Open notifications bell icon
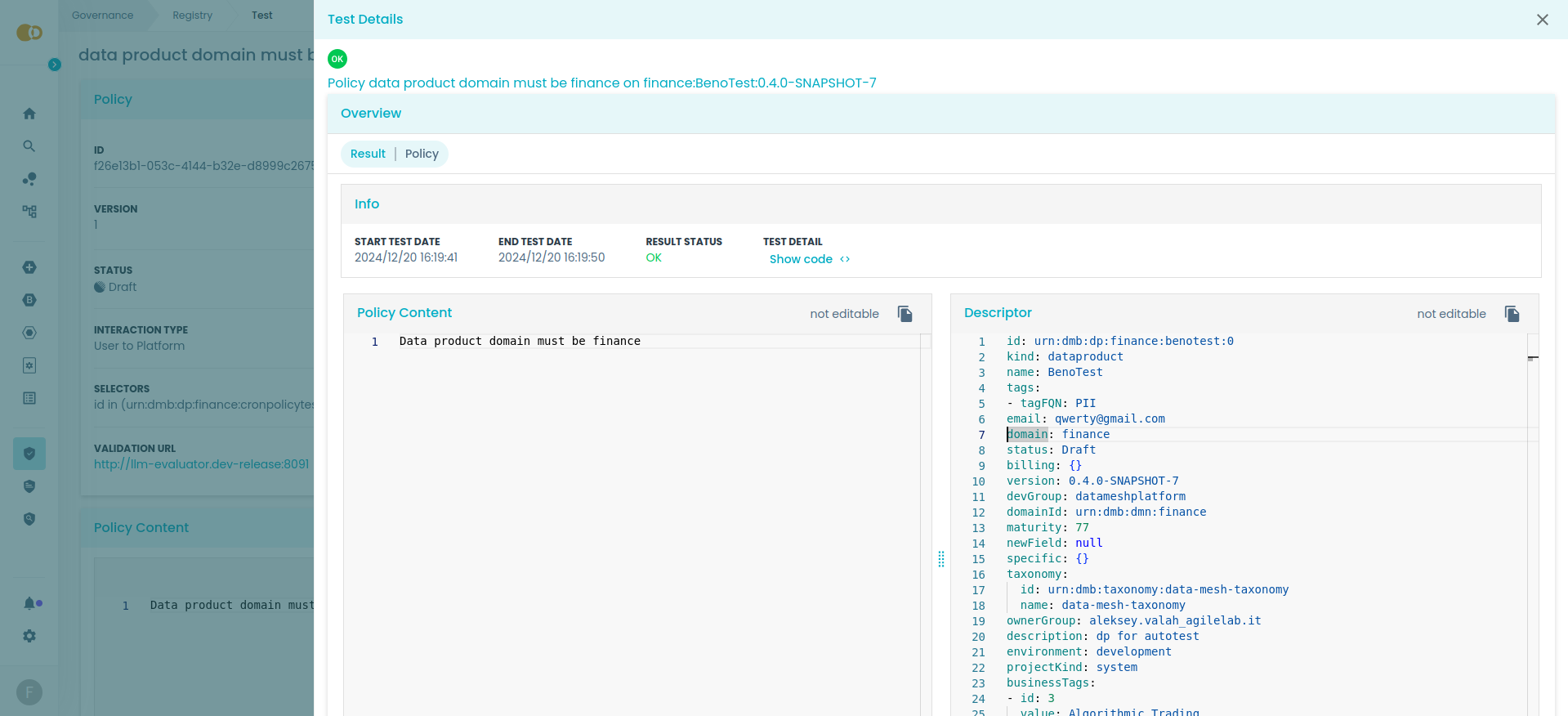Viewport: 1568px width, 716px height. coord(29,603)
